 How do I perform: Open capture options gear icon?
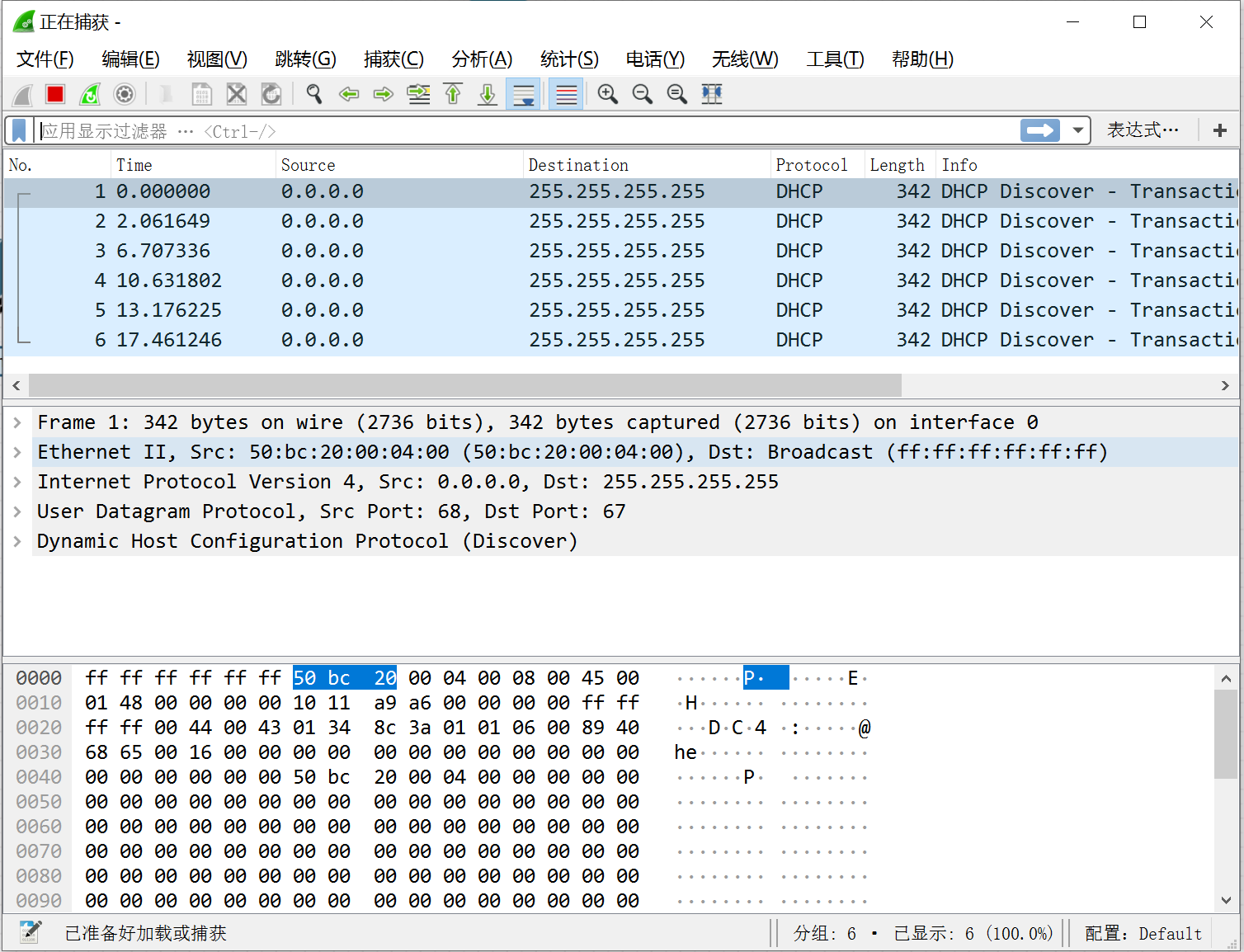pyautogui.click(x=125, y=95)
